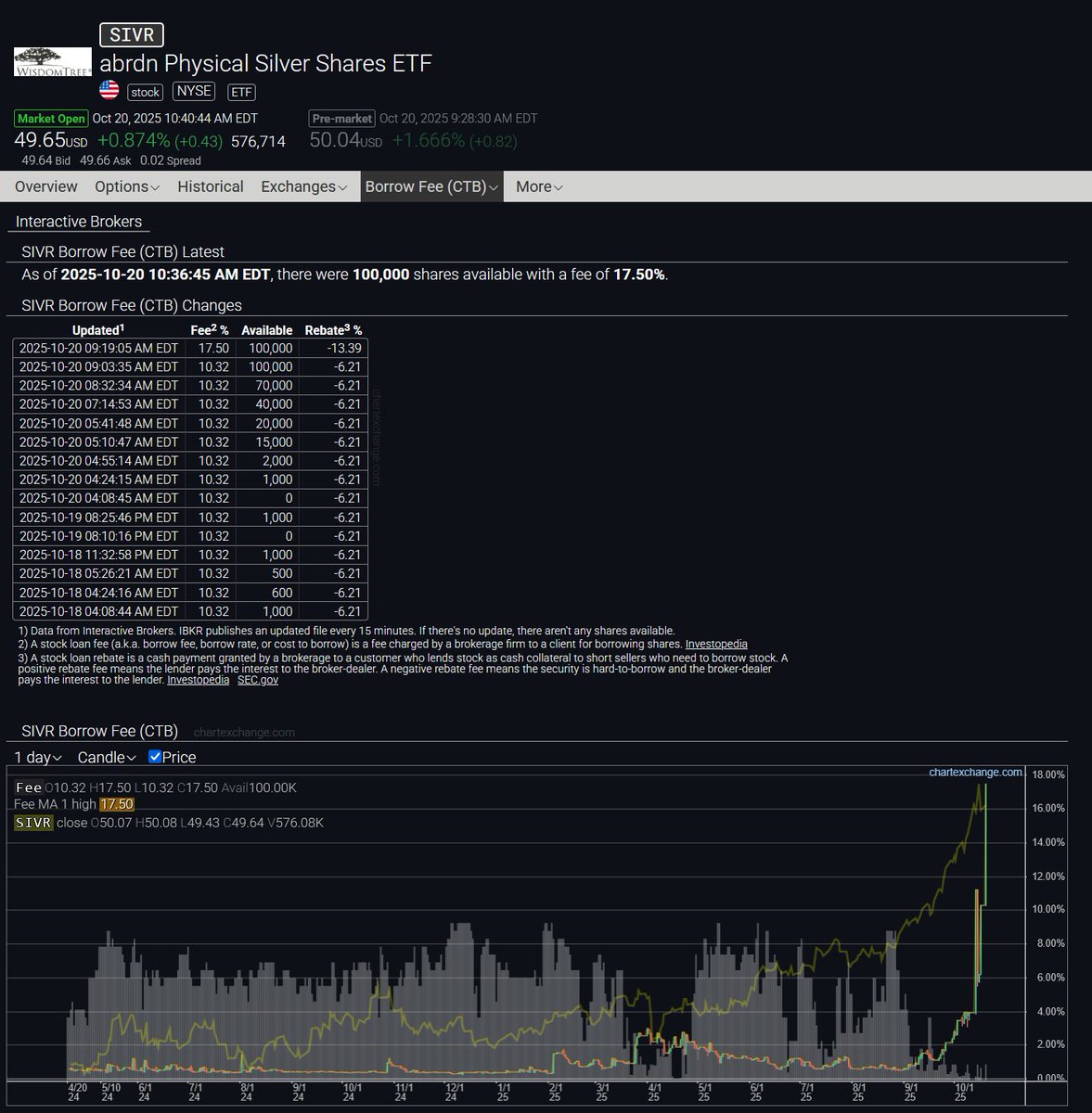Click the 600 available cell
1092x1113 pixels.
point(268,593)
